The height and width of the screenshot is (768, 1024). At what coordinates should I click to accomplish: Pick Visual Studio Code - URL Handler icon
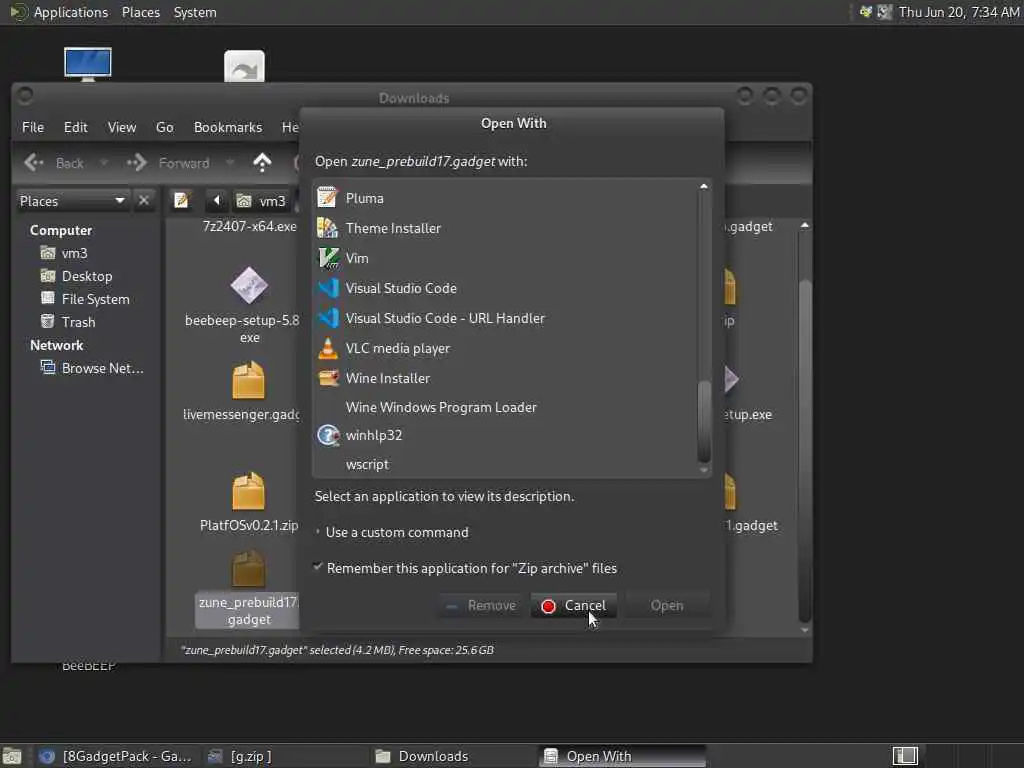click(x=328, y=318)
